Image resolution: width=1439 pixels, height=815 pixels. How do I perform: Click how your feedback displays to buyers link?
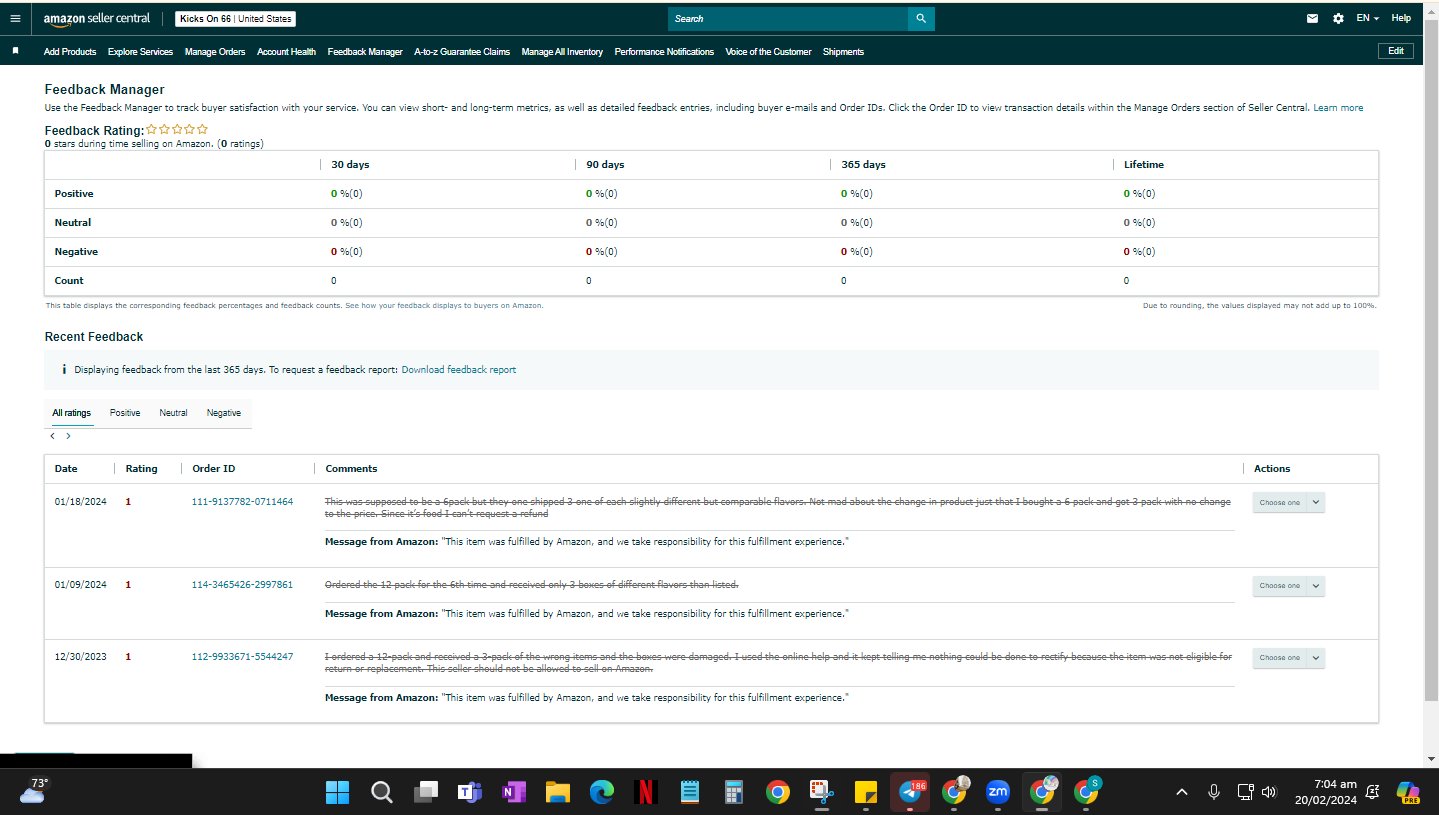444,306
